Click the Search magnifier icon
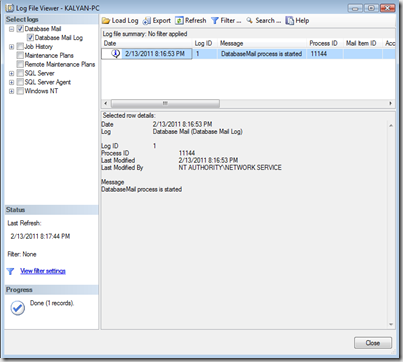The image size is (403, 362). tap(249, 21)
